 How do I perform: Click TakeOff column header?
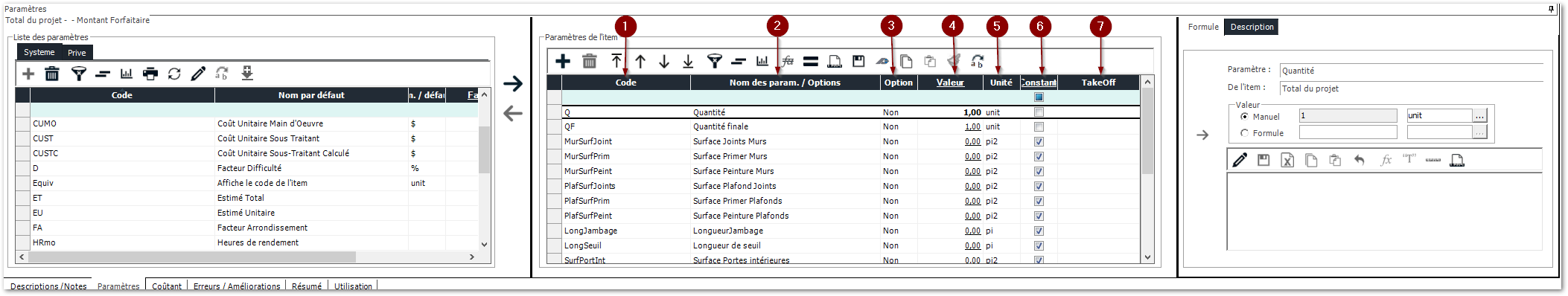pos(1098,83)
